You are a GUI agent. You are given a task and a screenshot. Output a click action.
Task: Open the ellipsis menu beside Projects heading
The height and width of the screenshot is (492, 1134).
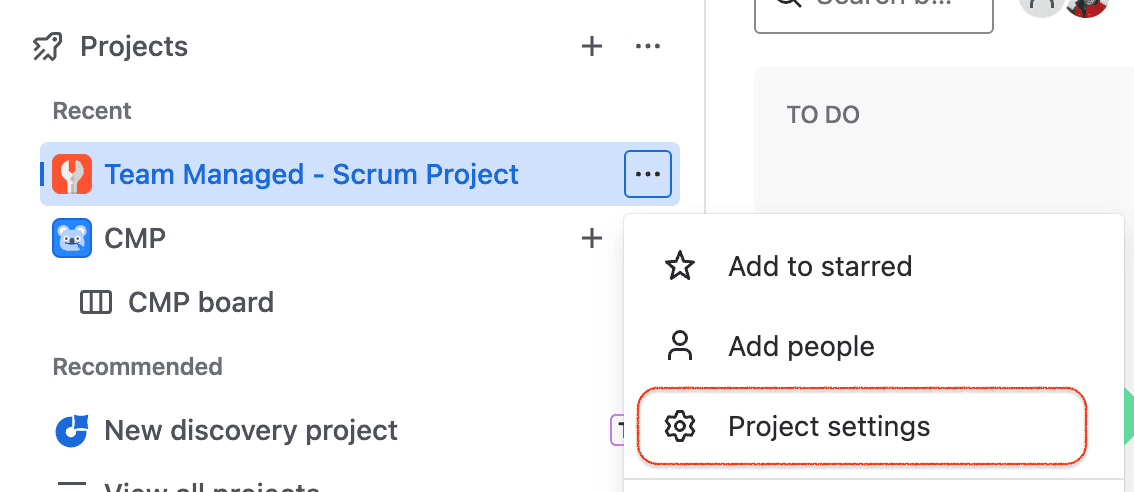648,46
